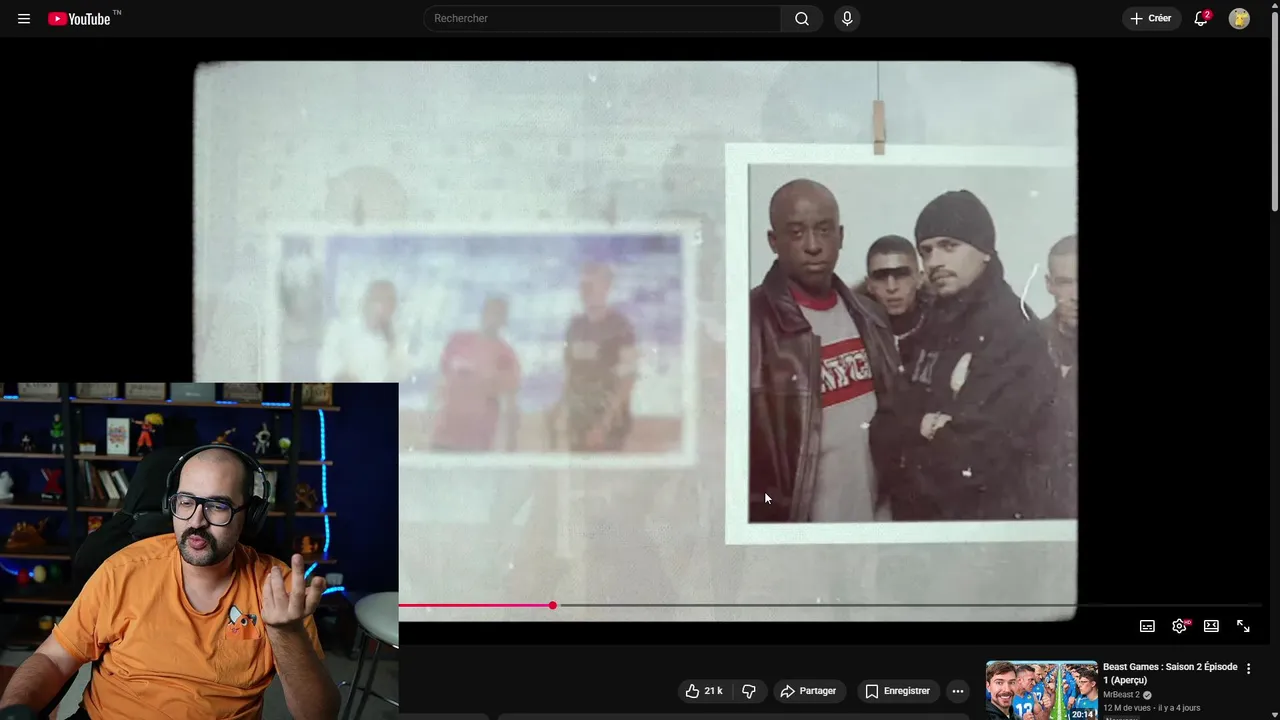This screenshot has width=1280, height=720.
Task: Open options menu for Beast Games video
Action: (1248, 669)
